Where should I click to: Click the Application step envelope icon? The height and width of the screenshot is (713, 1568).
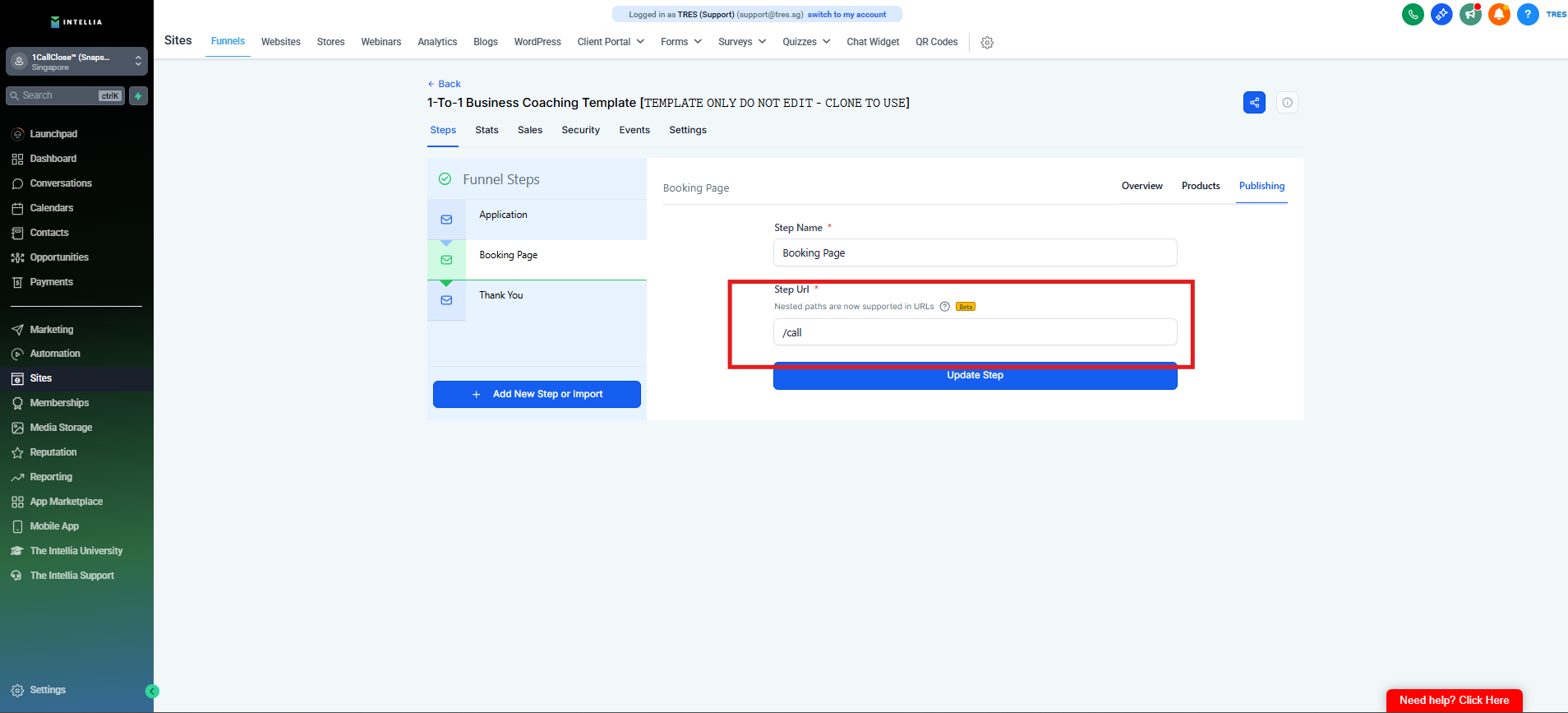[x=446, y=220]
